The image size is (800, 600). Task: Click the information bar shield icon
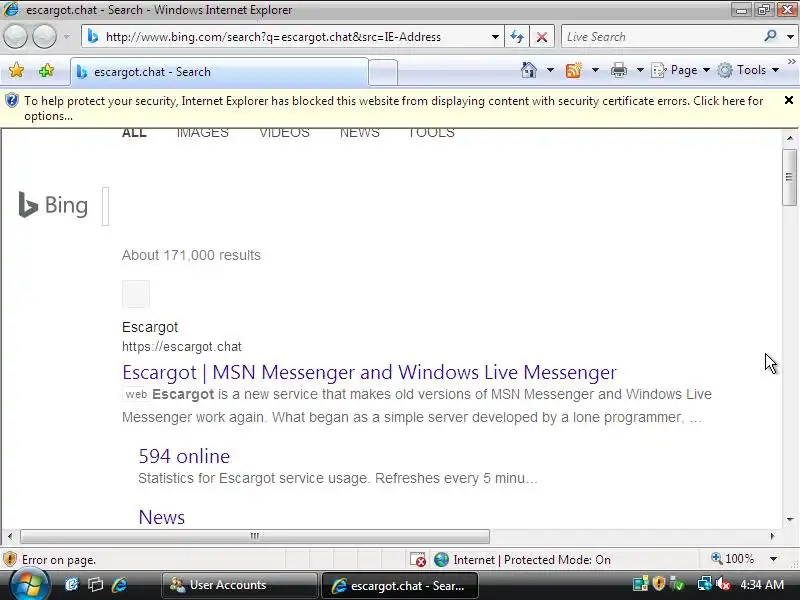click(x=12, y=101)
